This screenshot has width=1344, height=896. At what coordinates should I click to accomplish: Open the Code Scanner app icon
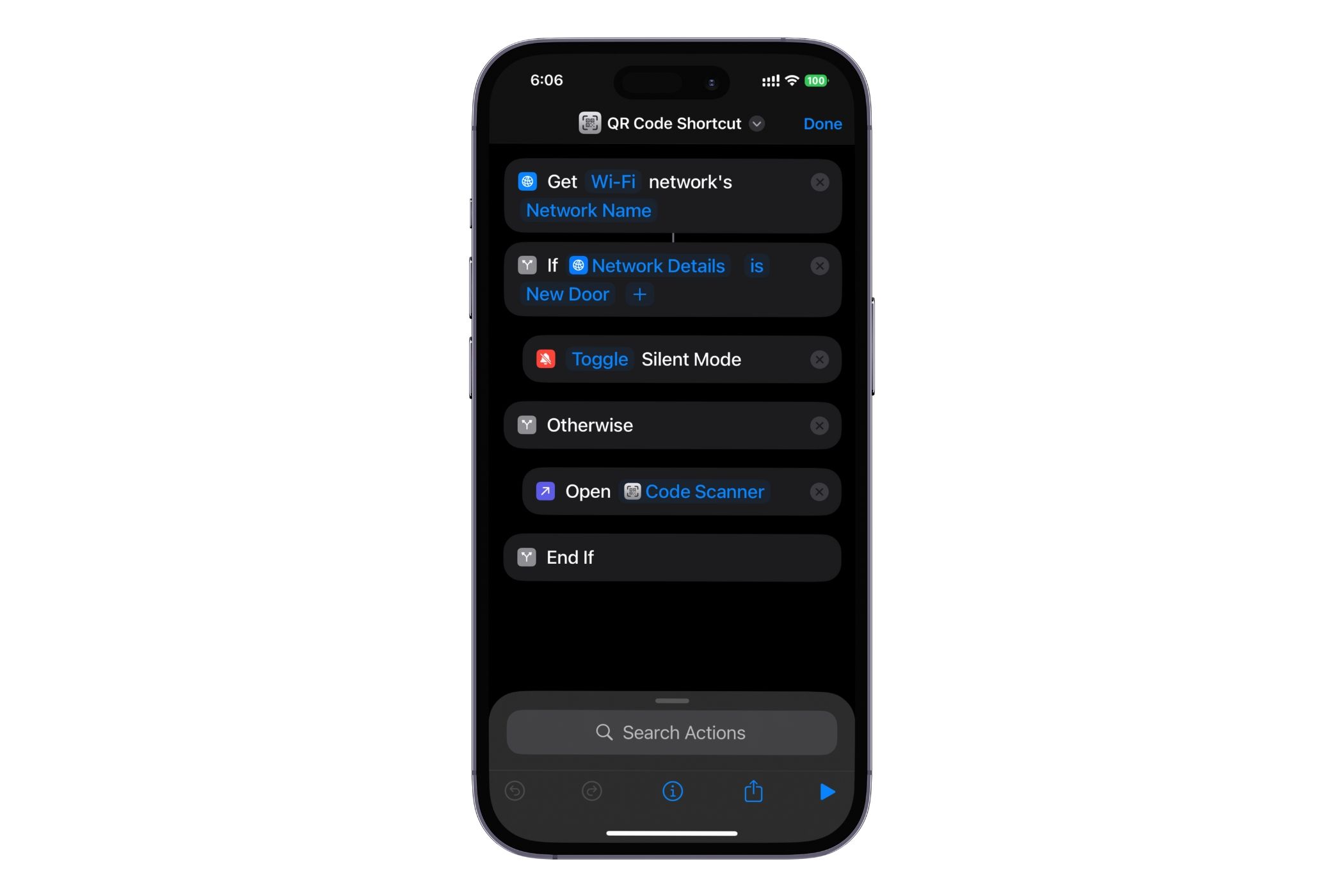(631, 491)
